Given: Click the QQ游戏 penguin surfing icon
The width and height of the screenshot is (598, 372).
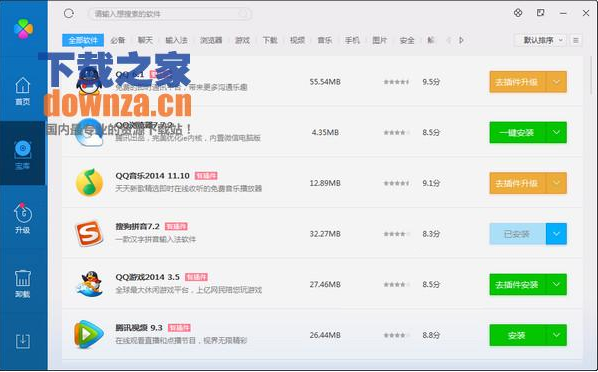Looking at the screenshot, I should [89, 284].
